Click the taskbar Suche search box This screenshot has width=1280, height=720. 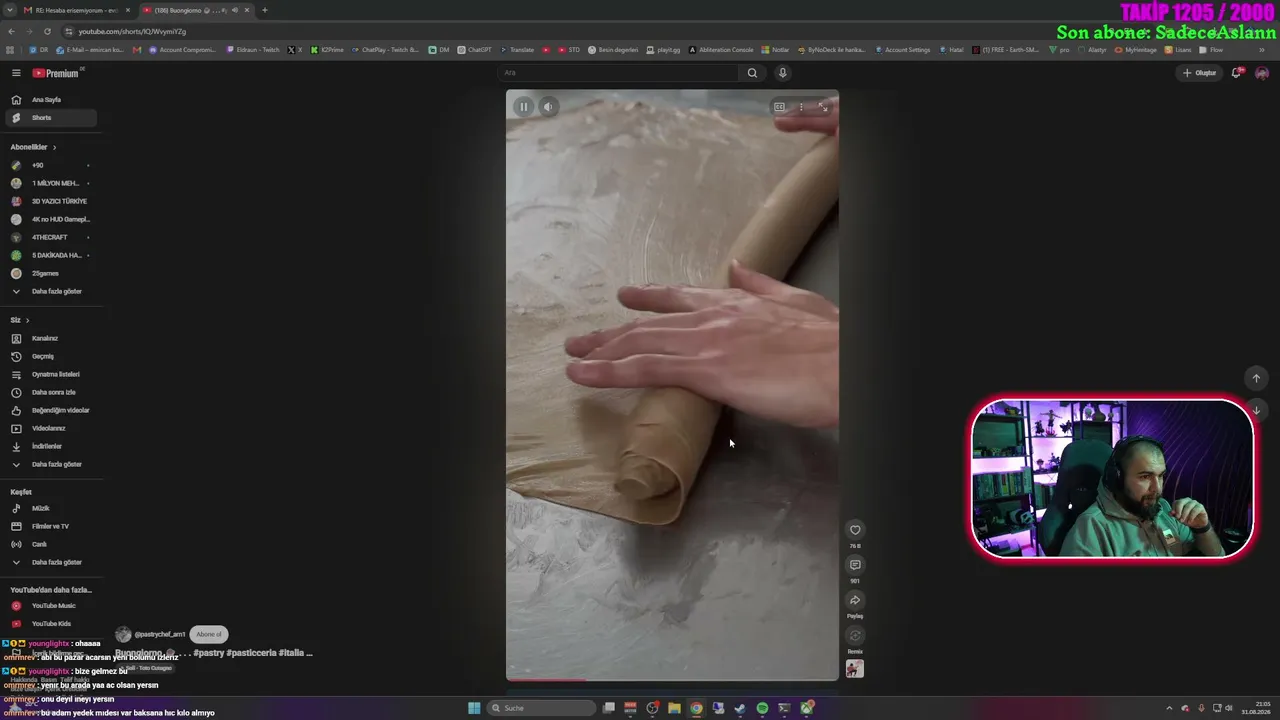click(541, 708)
